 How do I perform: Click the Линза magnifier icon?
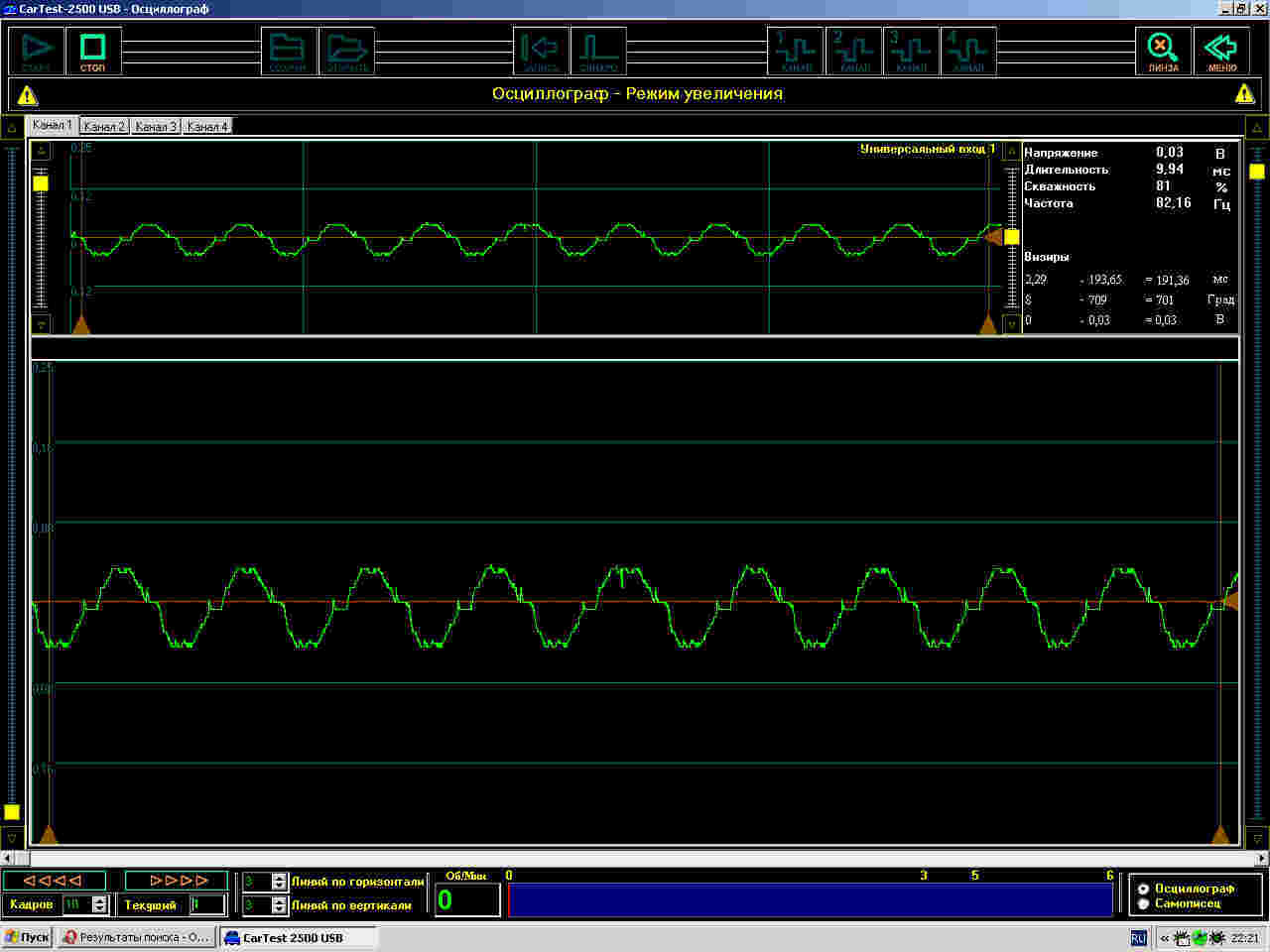(1163, 50)
